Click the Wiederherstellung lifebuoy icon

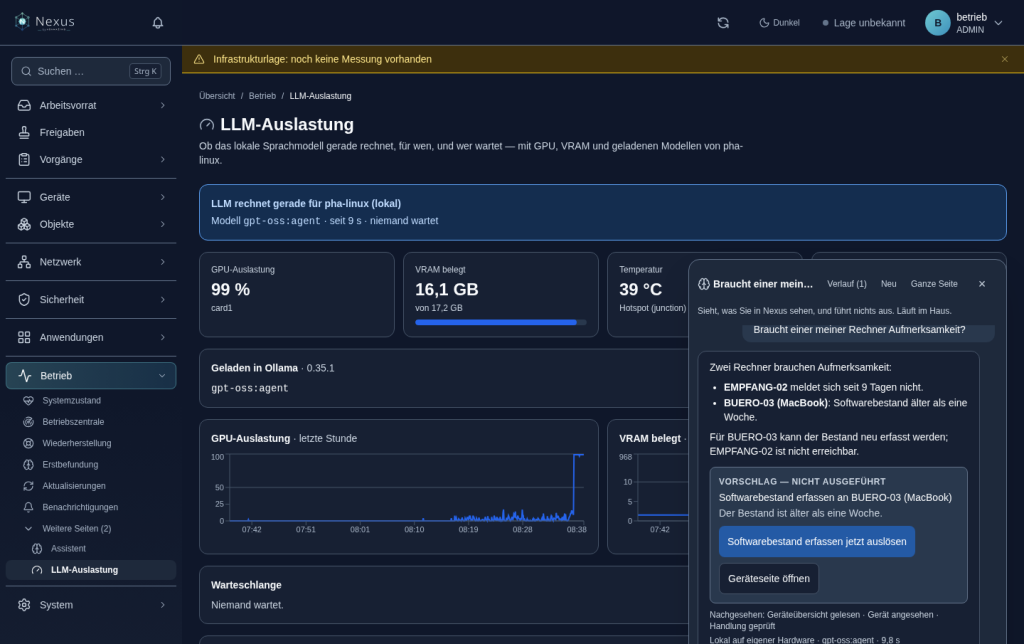tap(28, 443)
